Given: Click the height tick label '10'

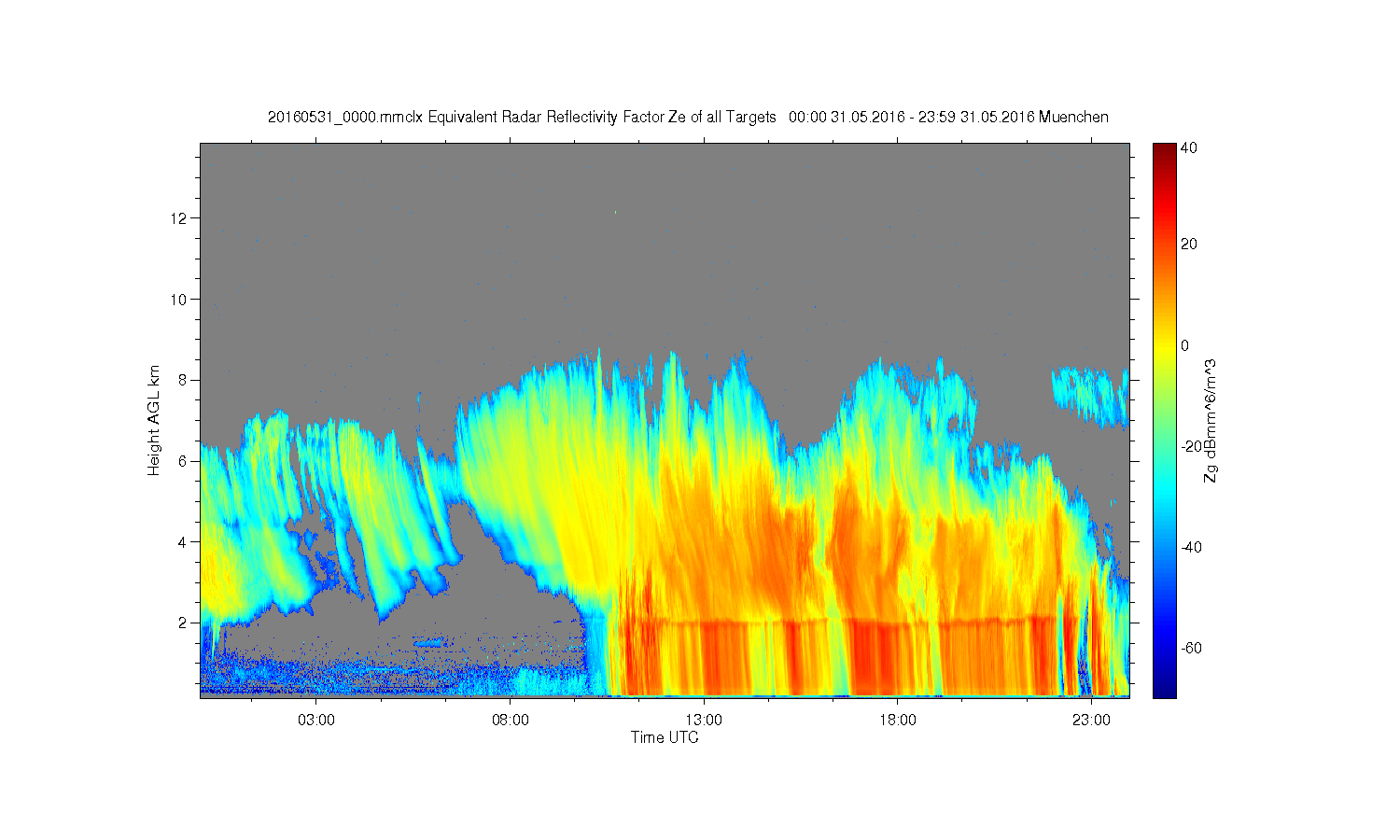Looking at the screenshot, I should tap(177, 300).
